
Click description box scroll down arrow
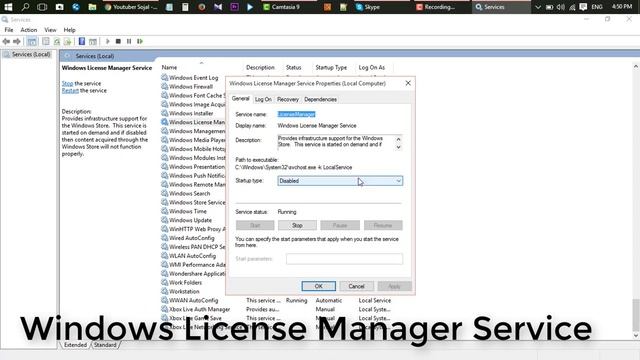coord(398,147)
